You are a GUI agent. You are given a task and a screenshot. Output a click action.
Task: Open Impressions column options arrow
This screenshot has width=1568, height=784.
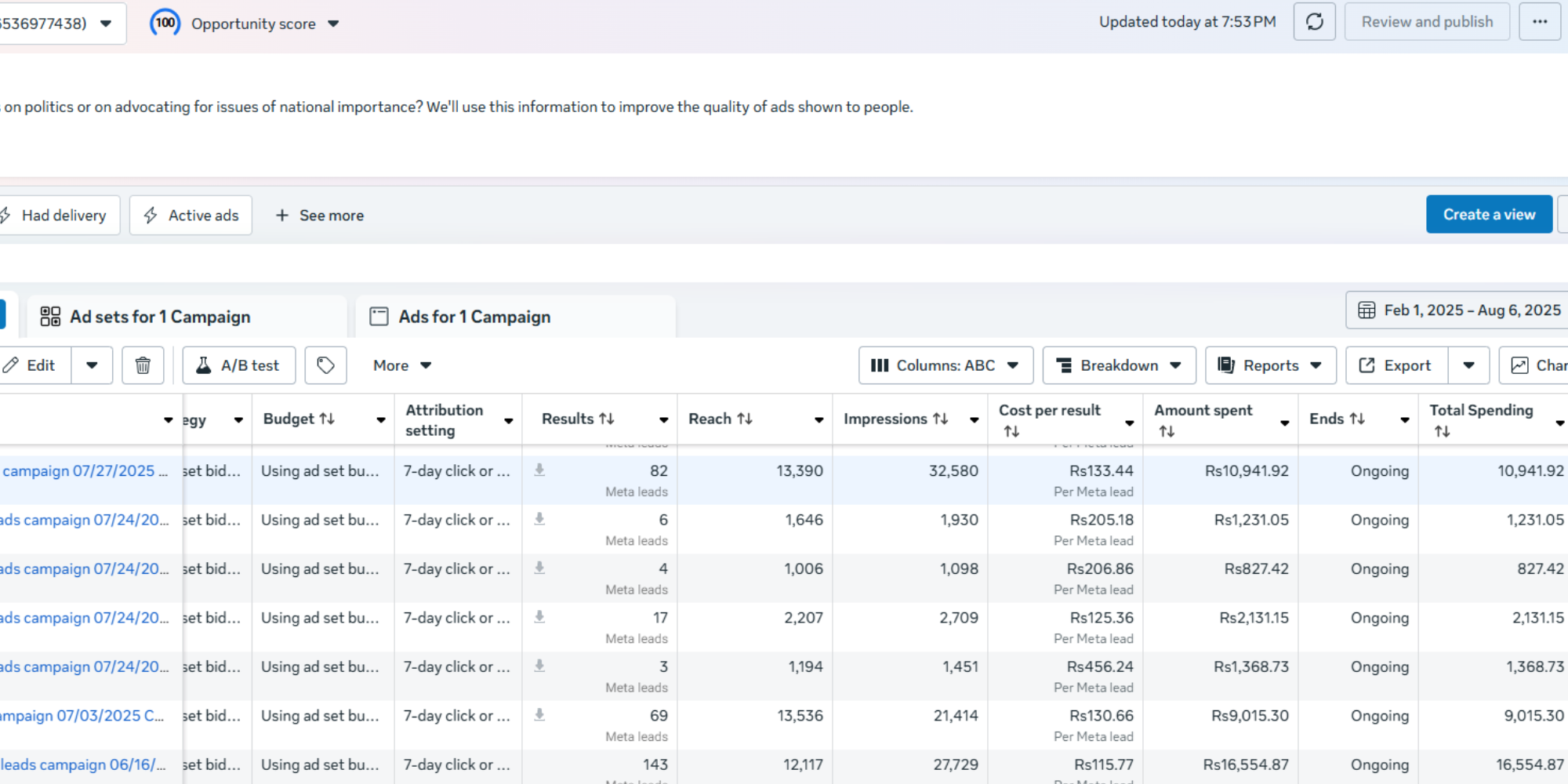coord(975,420)
